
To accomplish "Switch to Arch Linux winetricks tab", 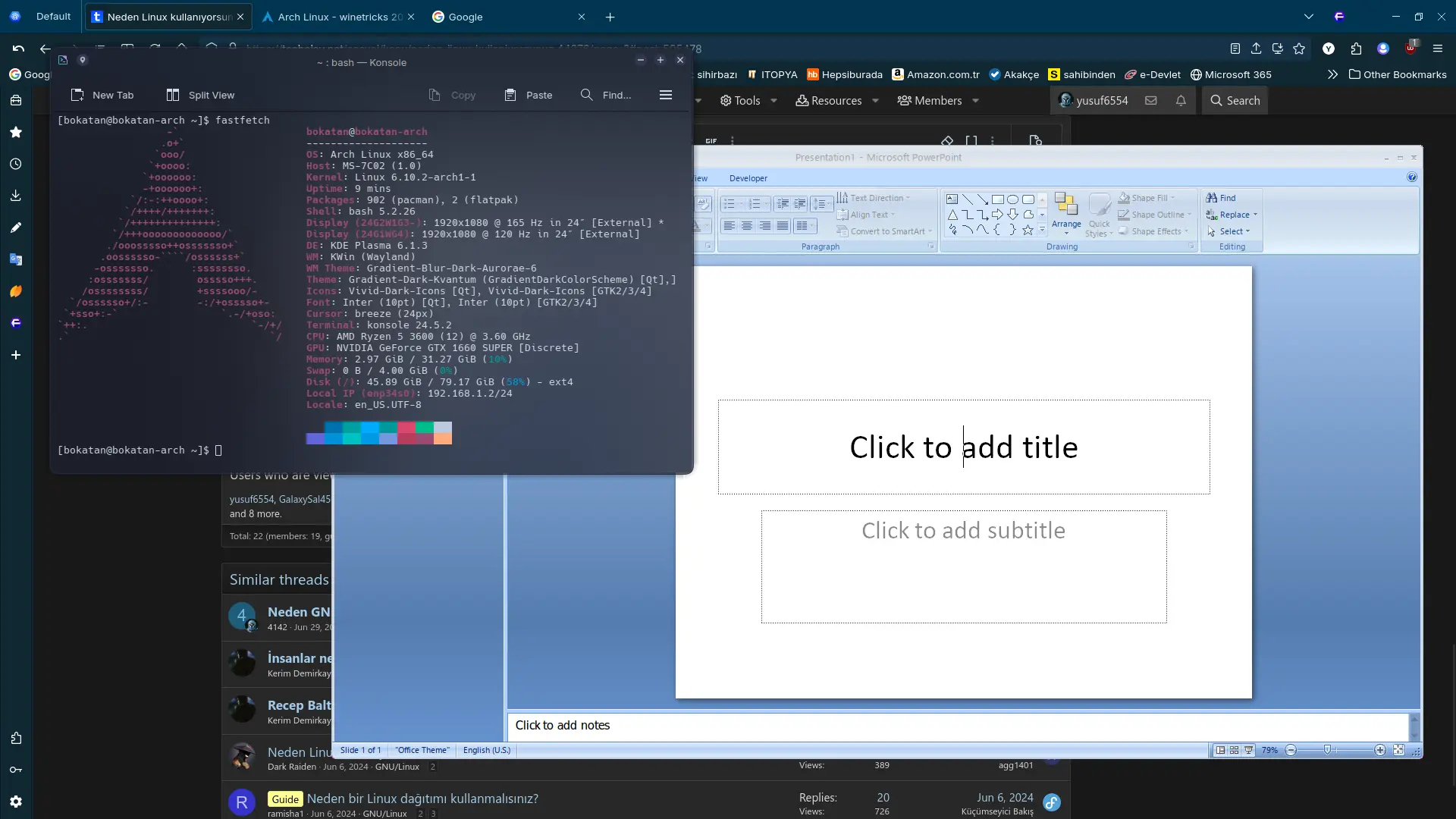I will click(x=338, y=17).
